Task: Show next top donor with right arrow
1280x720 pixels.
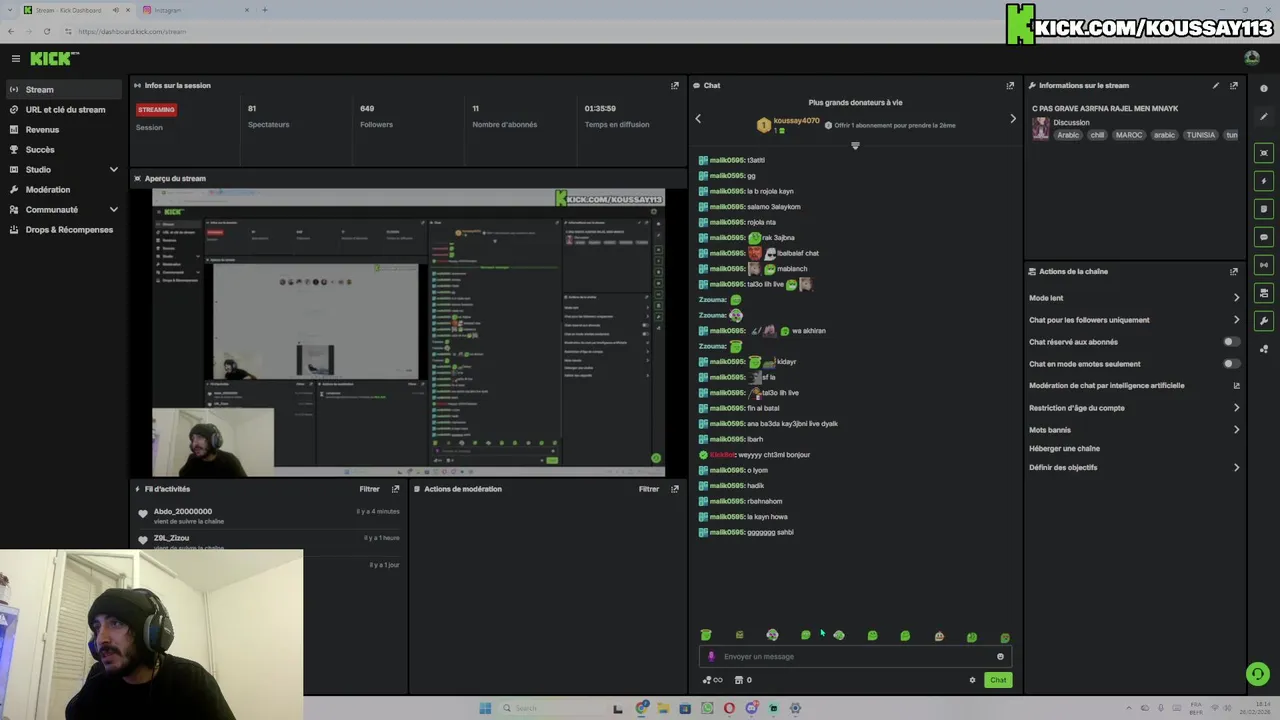Action: [x=1012, y=119]
